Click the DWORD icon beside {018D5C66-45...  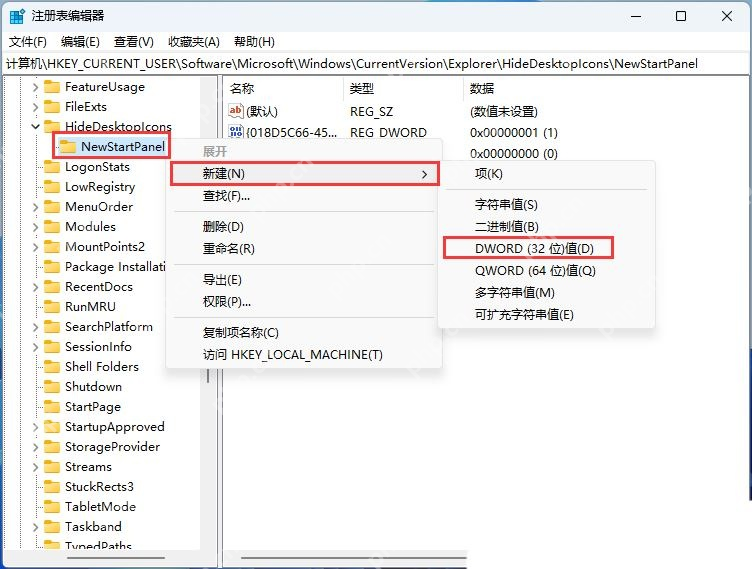(235, 132)
